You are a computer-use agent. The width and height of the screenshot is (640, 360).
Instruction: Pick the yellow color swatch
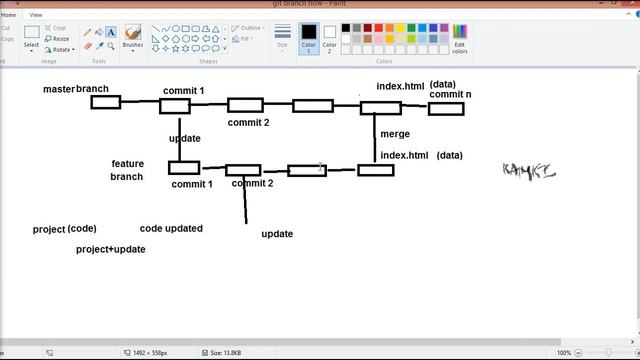[x=400, y=28]
